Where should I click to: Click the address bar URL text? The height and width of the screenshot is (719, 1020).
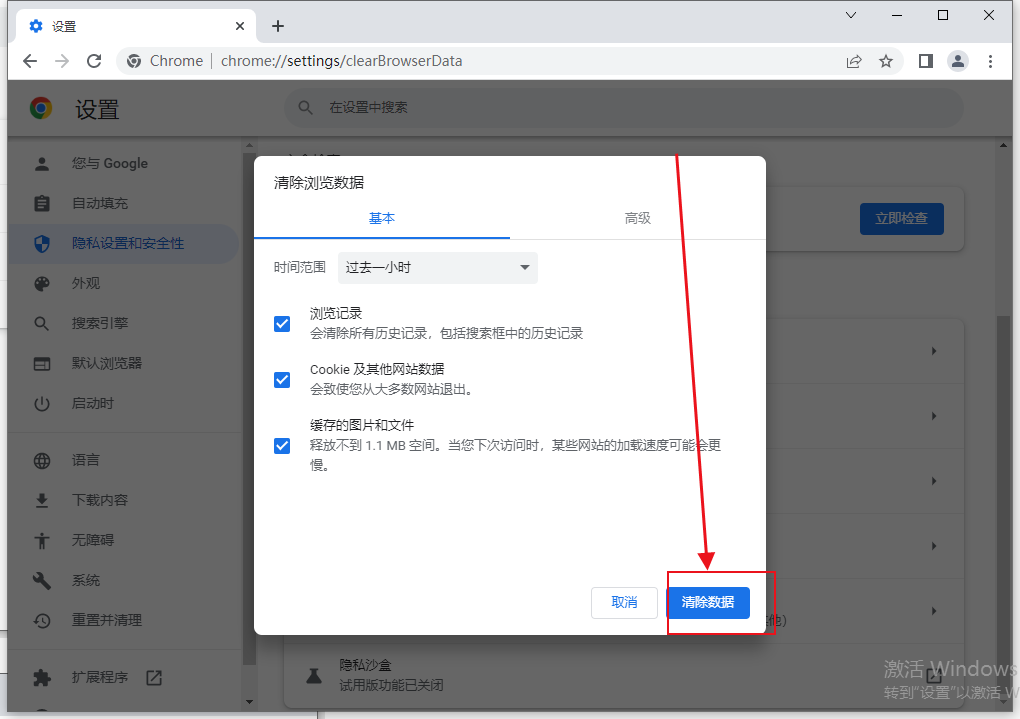pos(342,61)
